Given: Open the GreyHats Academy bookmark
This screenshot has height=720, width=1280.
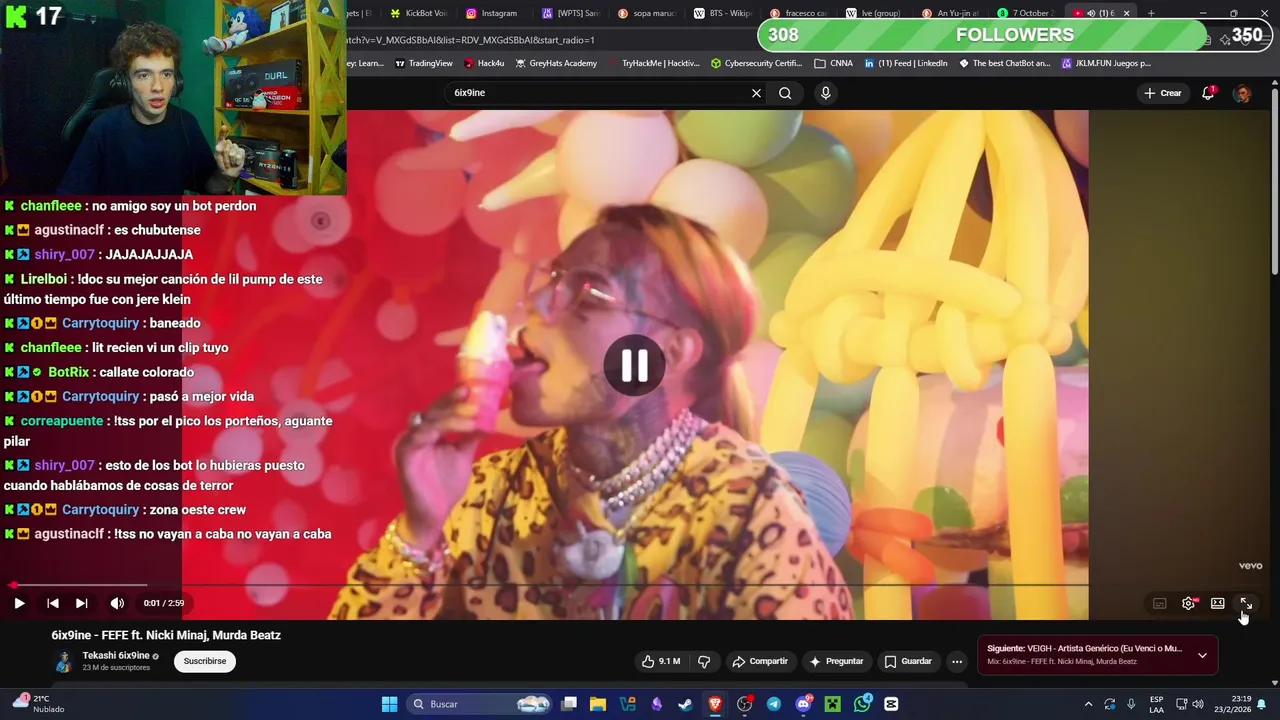Looking at the screenshot, I should pos(556,63).
